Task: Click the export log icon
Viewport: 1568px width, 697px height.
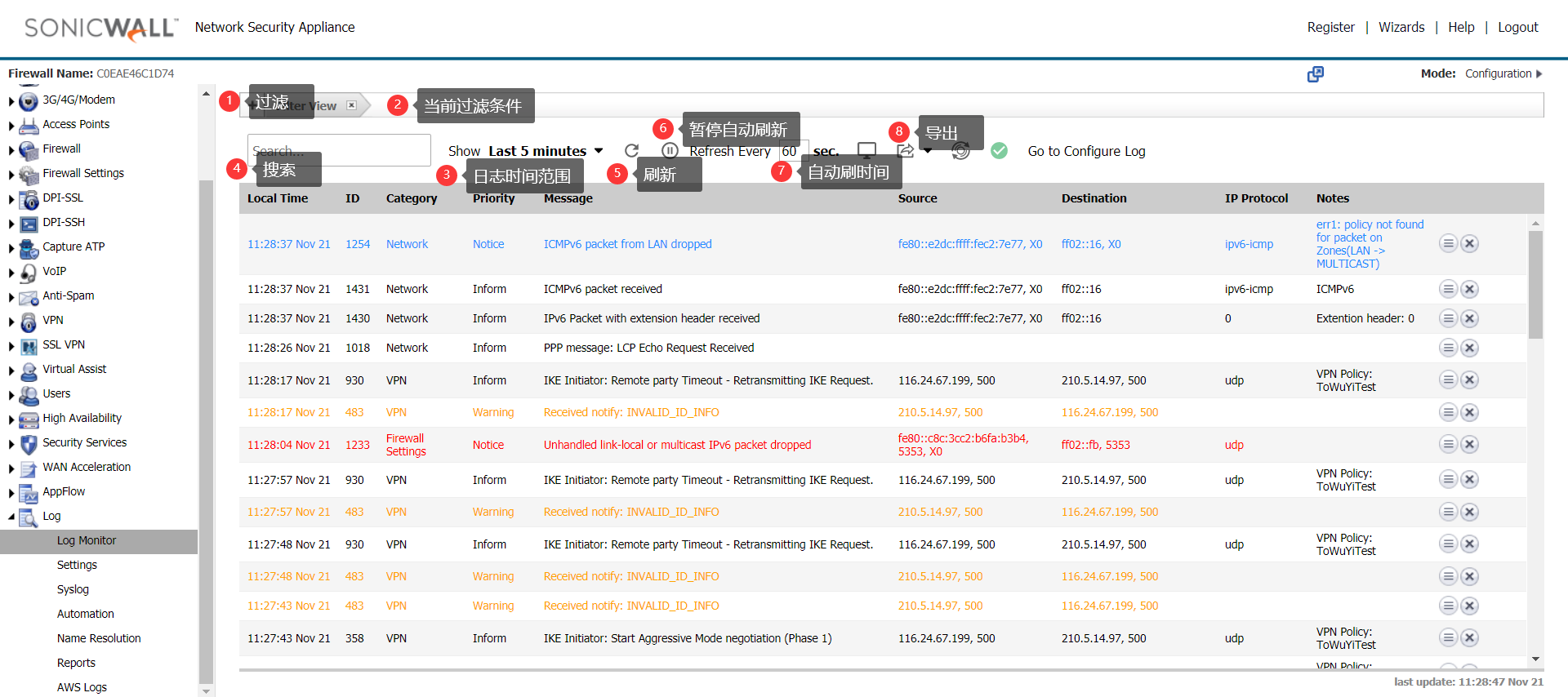Action: [x=905, y=151]
